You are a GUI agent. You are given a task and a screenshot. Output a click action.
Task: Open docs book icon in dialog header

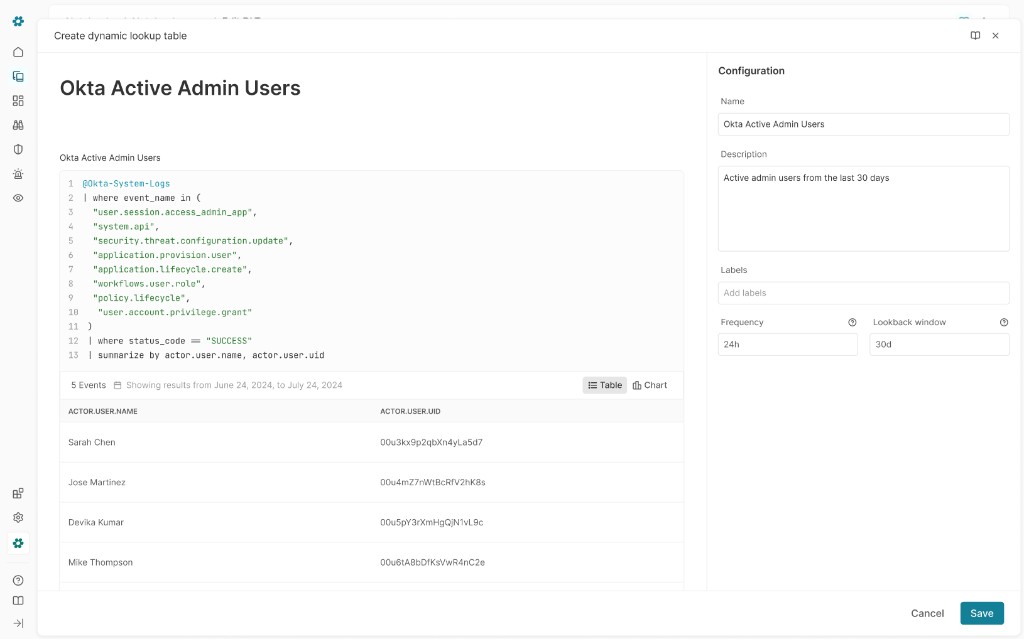(975, 36)
